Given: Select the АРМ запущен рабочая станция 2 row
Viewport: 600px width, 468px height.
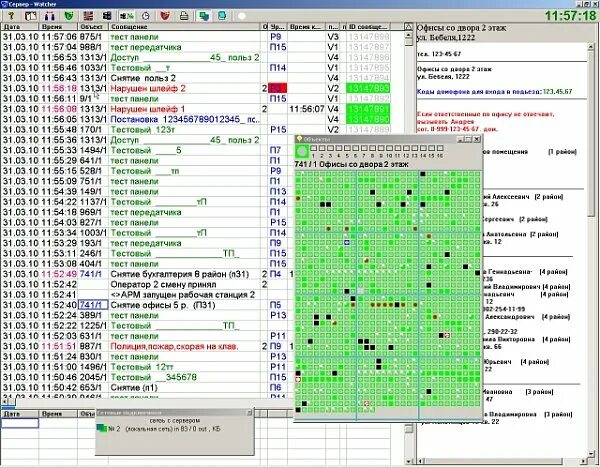Looking at the screenshot, I should click(147, 295).
